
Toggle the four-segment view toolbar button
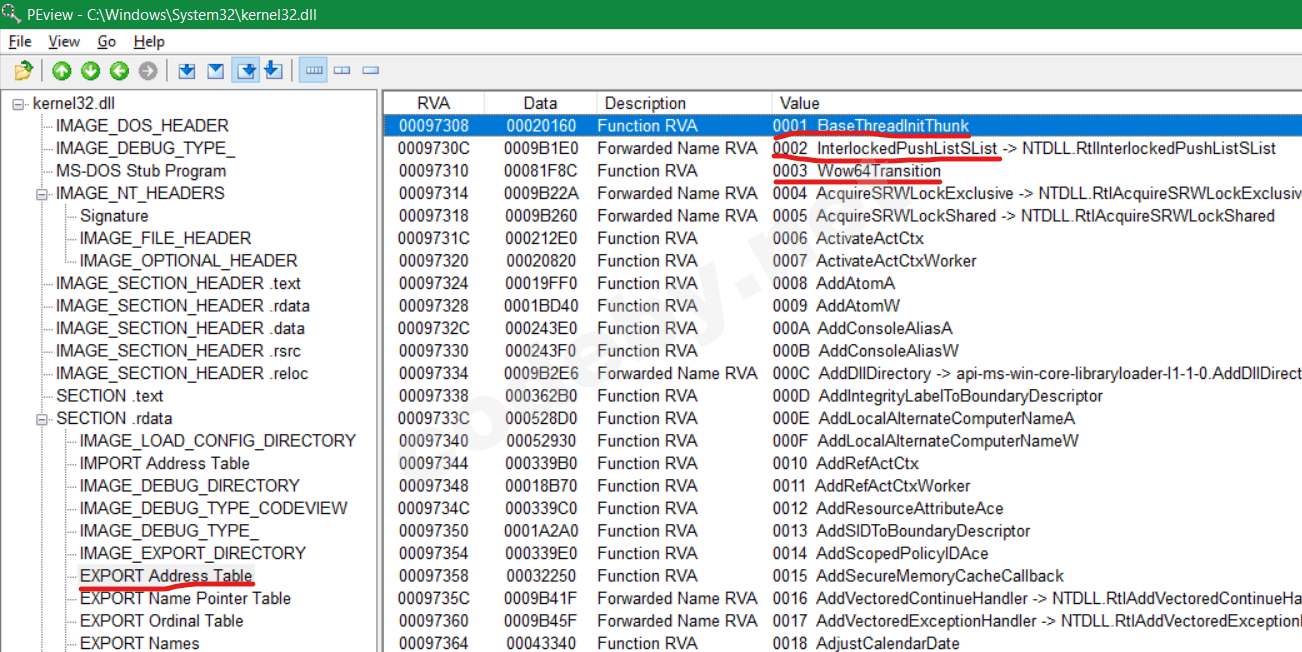click(313, 71)
